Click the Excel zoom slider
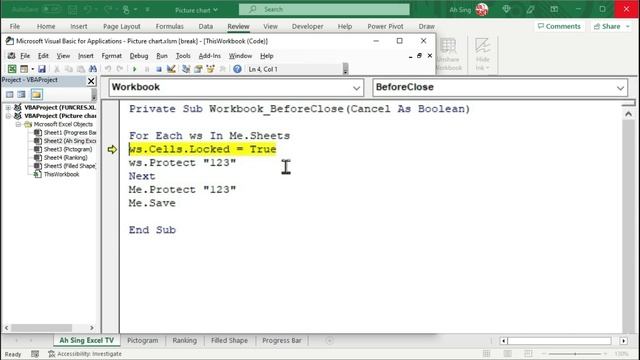640x360 pixels. click(x=575, y=354)
